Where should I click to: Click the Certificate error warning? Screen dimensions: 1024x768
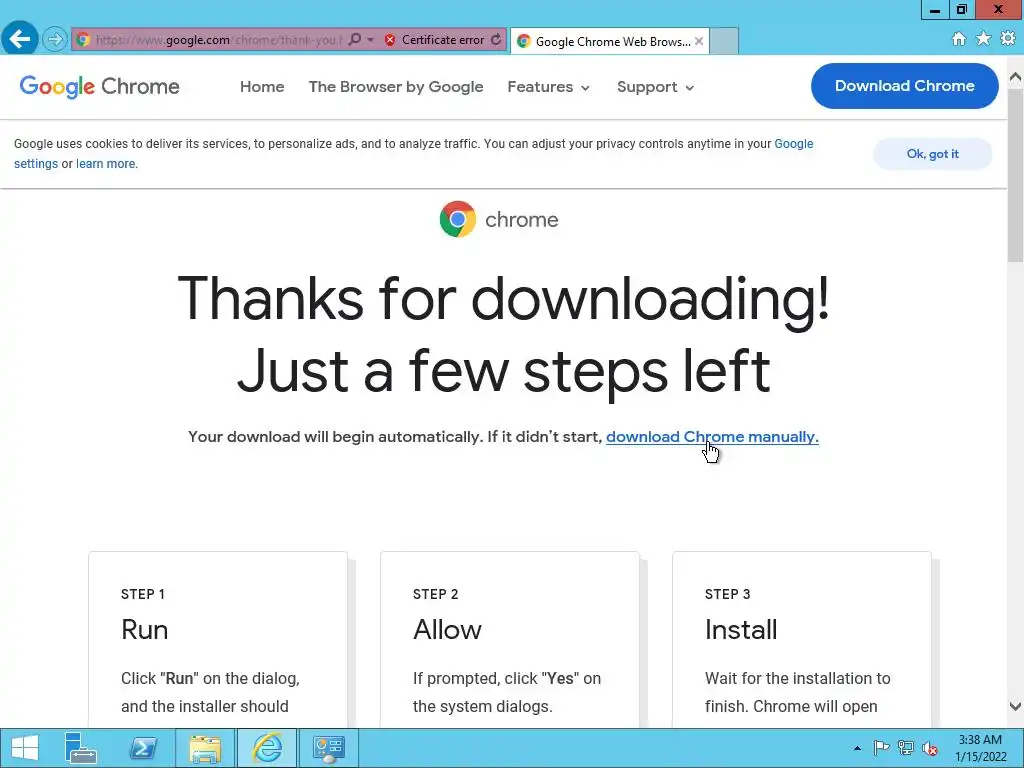pos(434,40)
